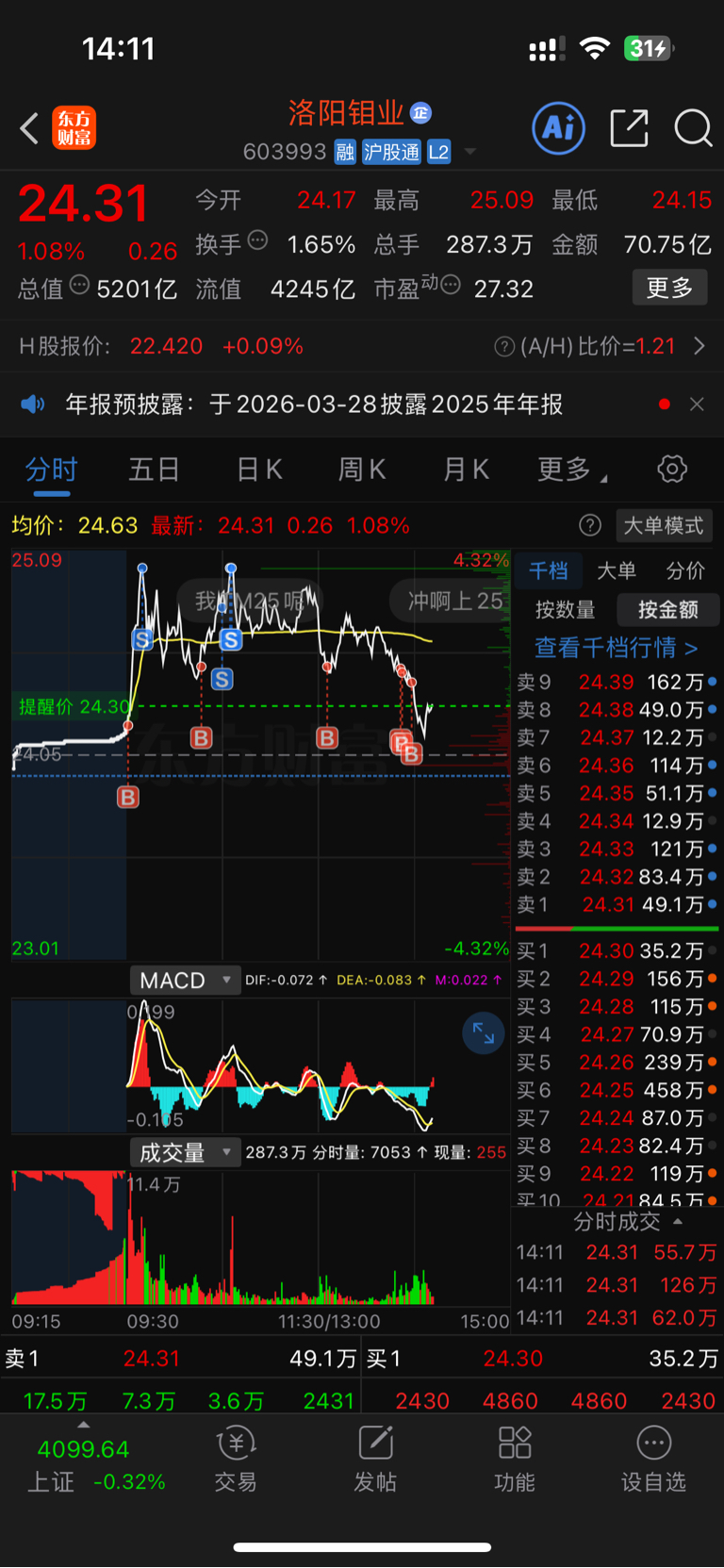Tap info icon beside 市盈
The width and height of the screenshot is (724, 1568).
point(451,284)
